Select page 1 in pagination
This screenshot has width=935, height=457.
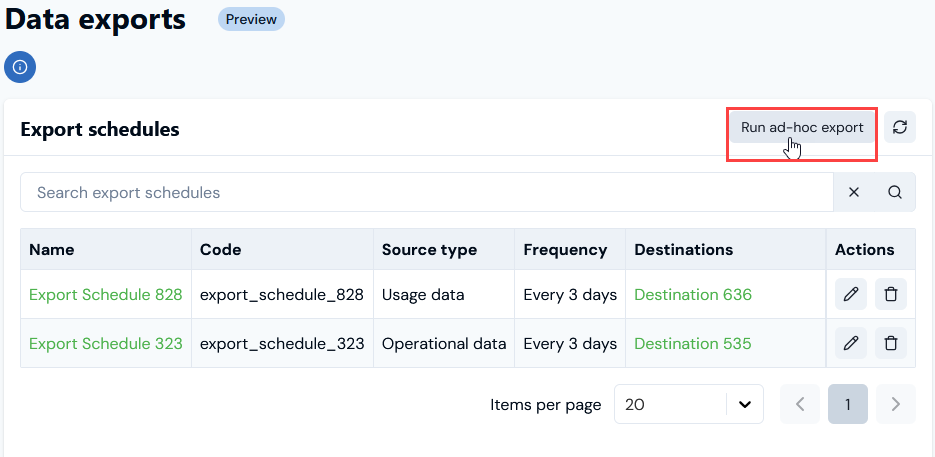tap(848, 404)
